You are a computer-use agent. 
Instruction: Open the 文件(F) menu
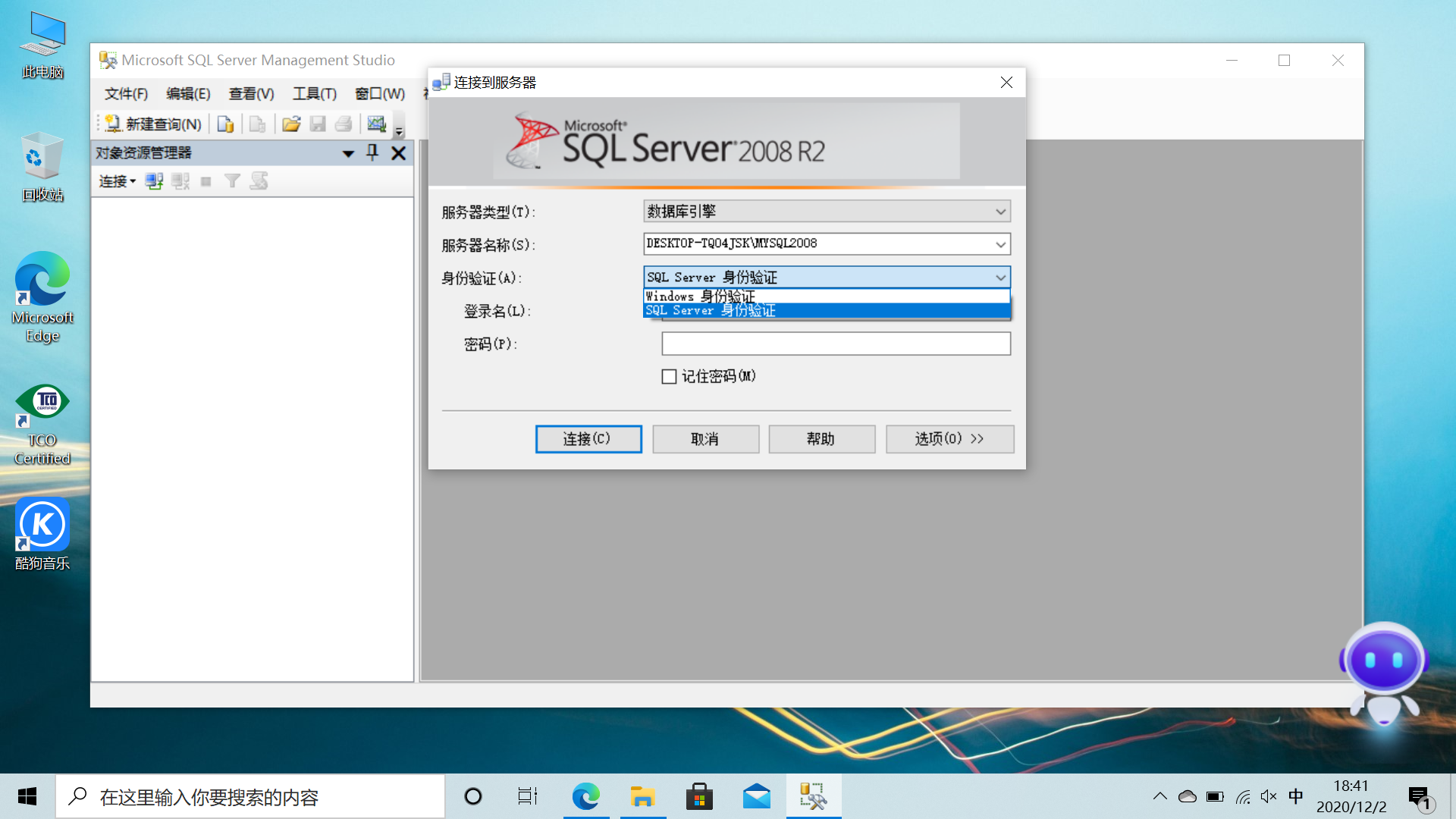click(126, 93)
